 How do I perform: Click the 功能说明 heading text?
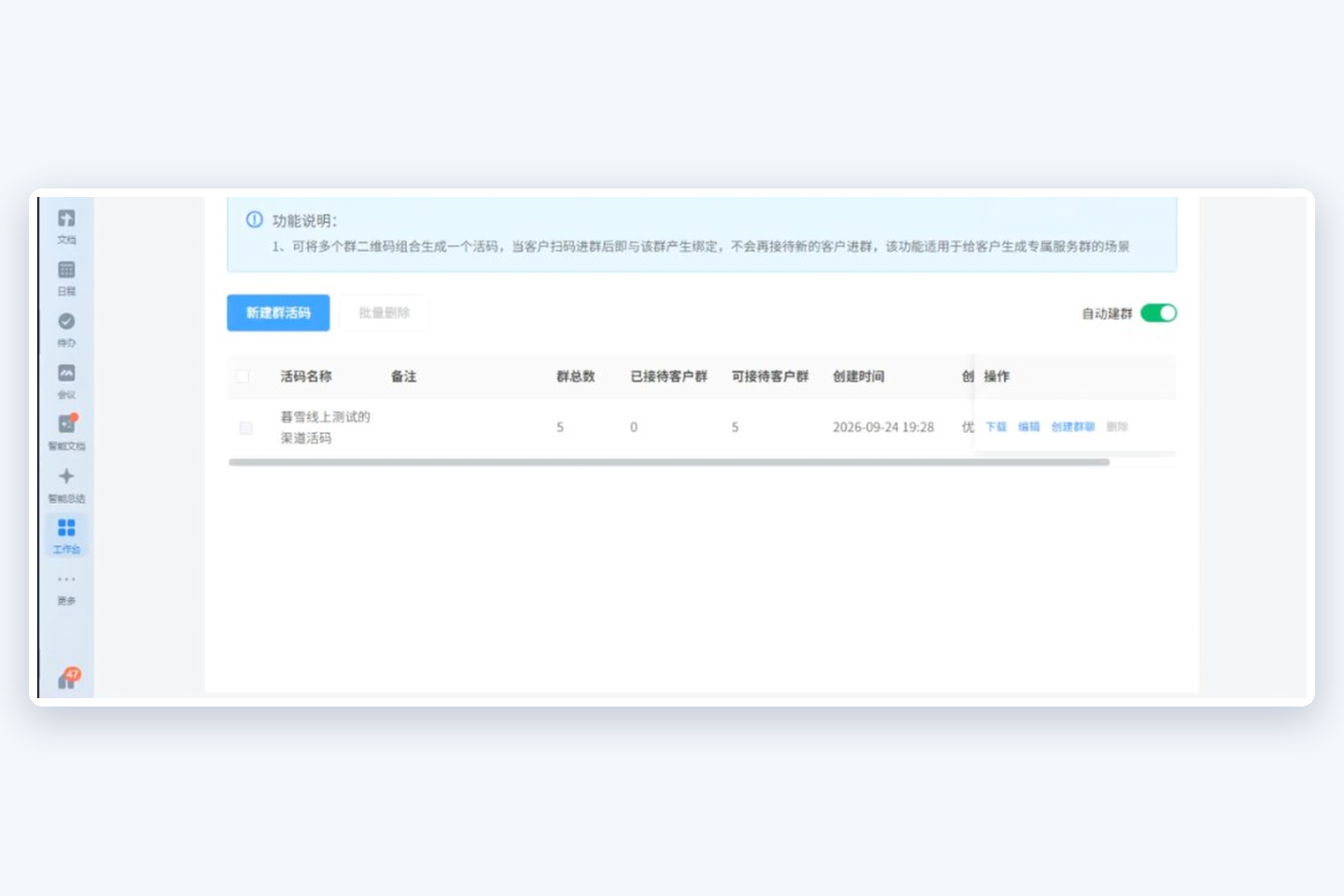(305, 221)
